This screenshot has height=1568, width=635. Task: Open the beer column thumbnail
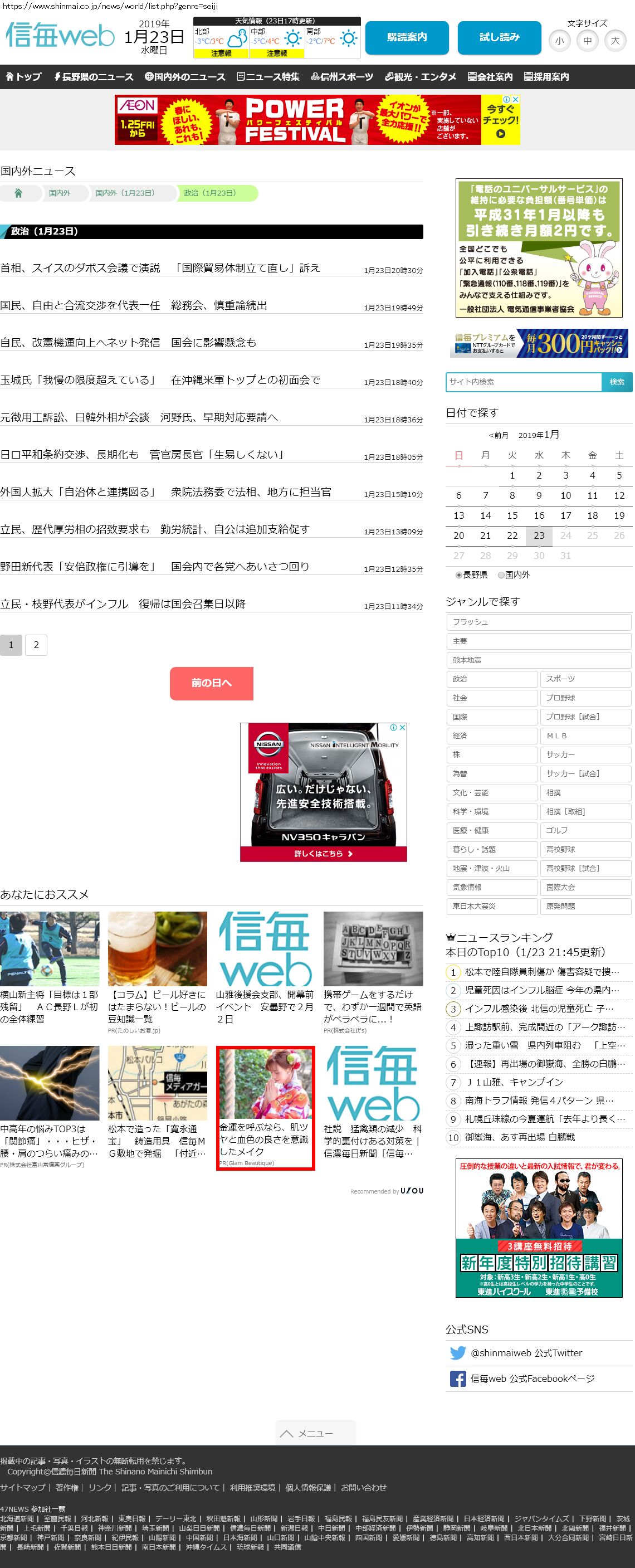tap(158, 948)
